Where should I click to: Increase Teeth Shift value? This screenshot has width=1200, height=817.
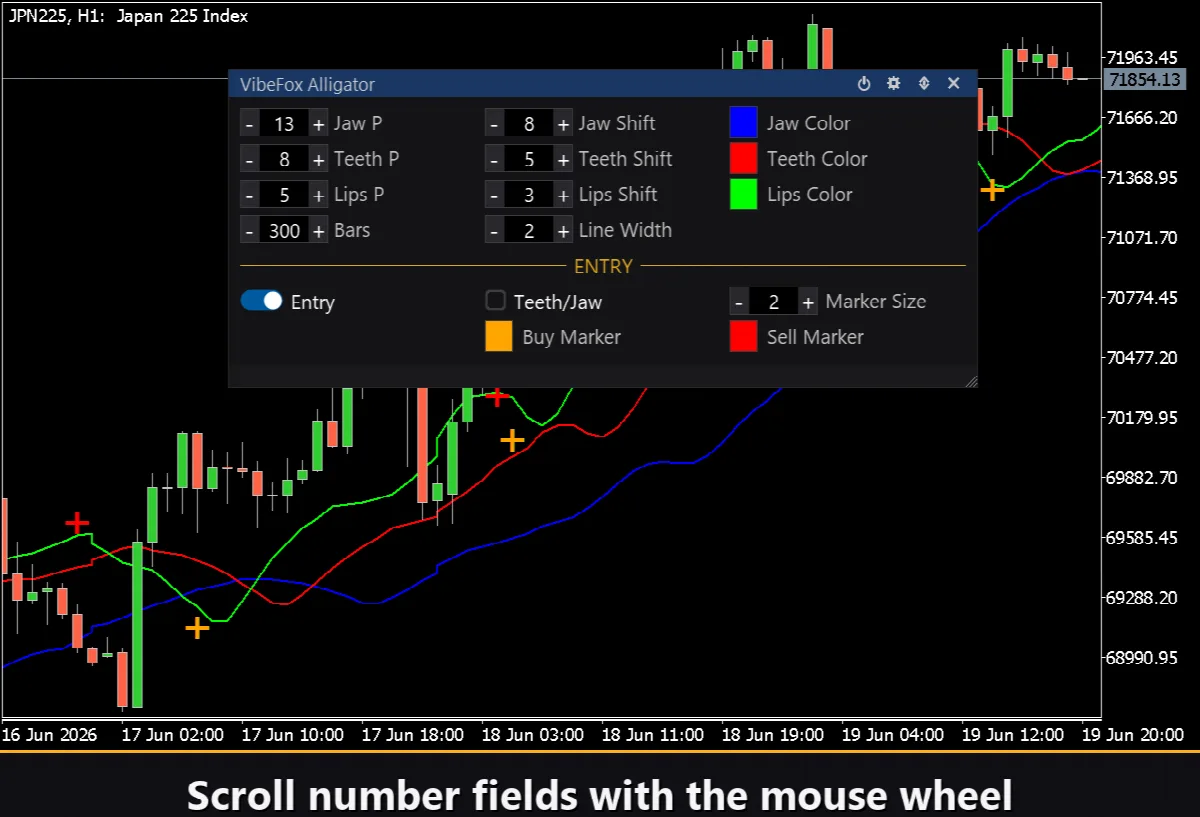(563, 159)
